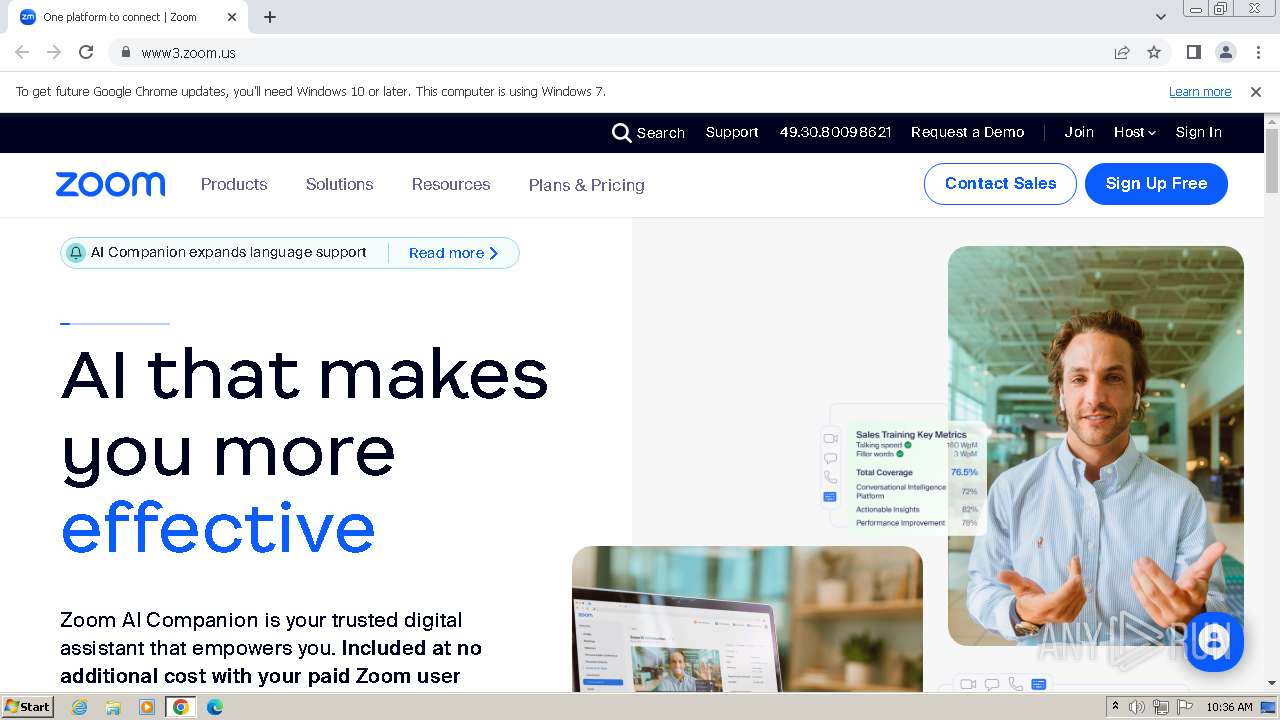Viewport: 1280px width, 720px height.
Task: Click the page vertical scrollbar thumb
Action: (x=1272, y=160)
